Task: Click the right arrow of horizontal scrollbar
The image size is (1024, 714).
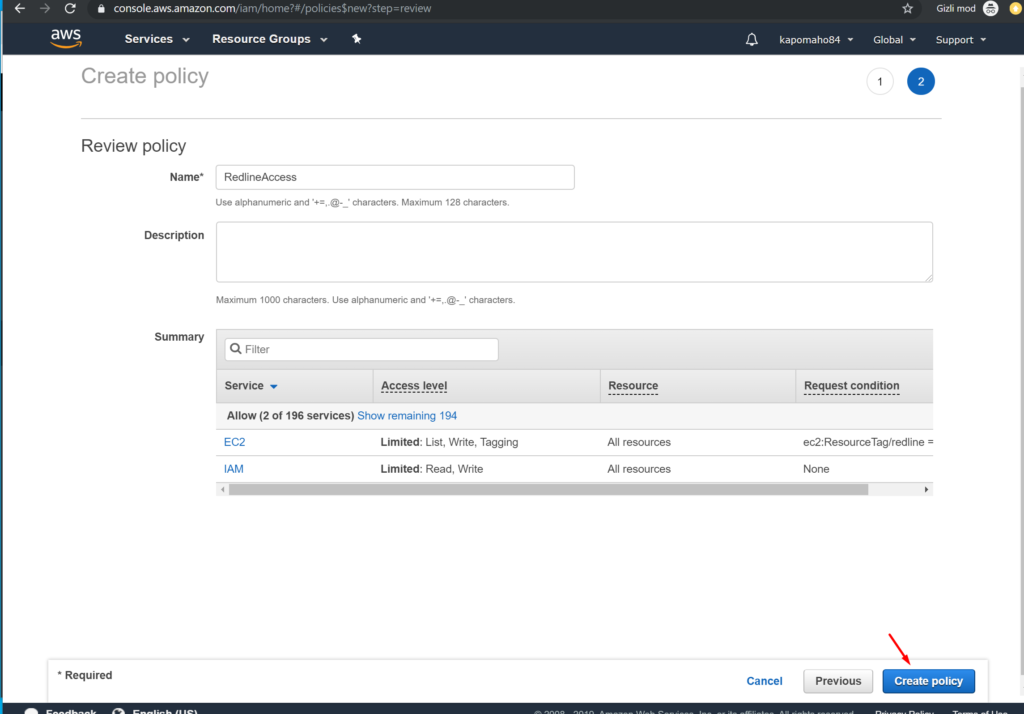Action: pyautogui.click(x=926, y=489)
